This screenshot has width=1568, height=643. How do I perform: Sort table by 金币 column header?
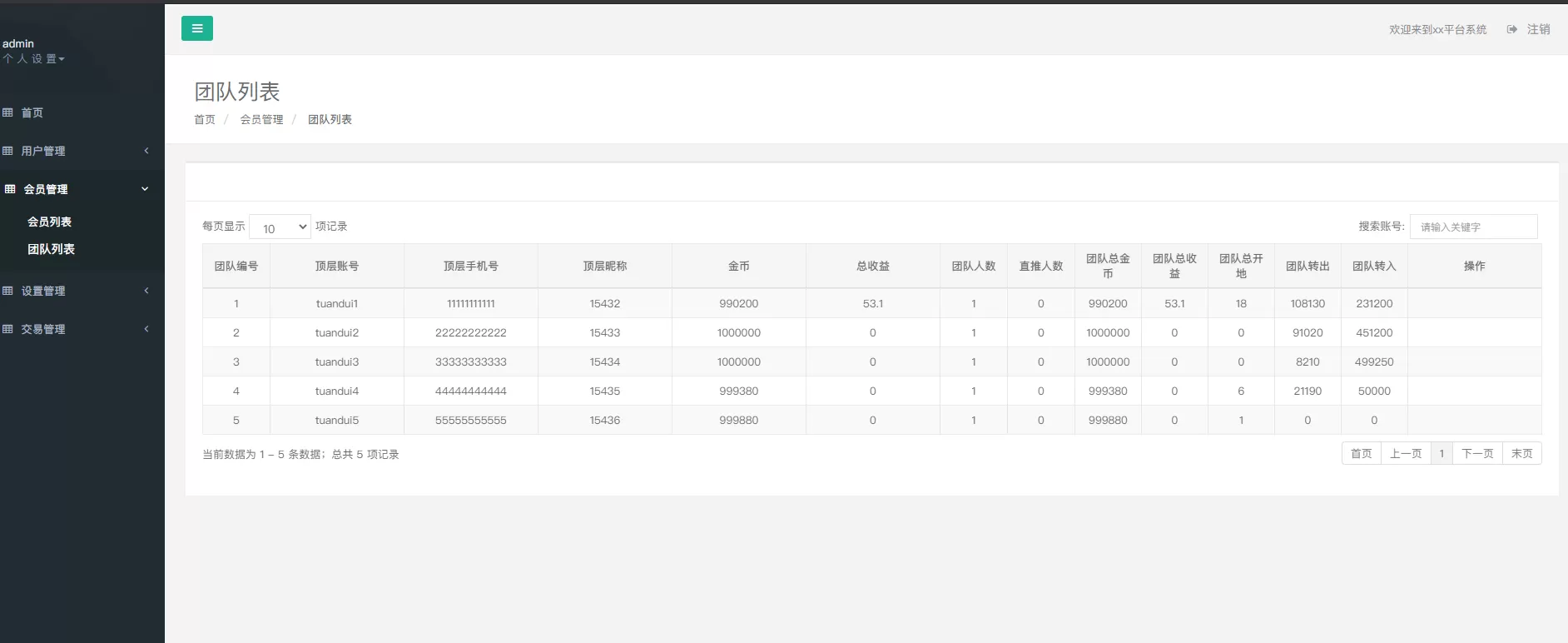(738, 266)
